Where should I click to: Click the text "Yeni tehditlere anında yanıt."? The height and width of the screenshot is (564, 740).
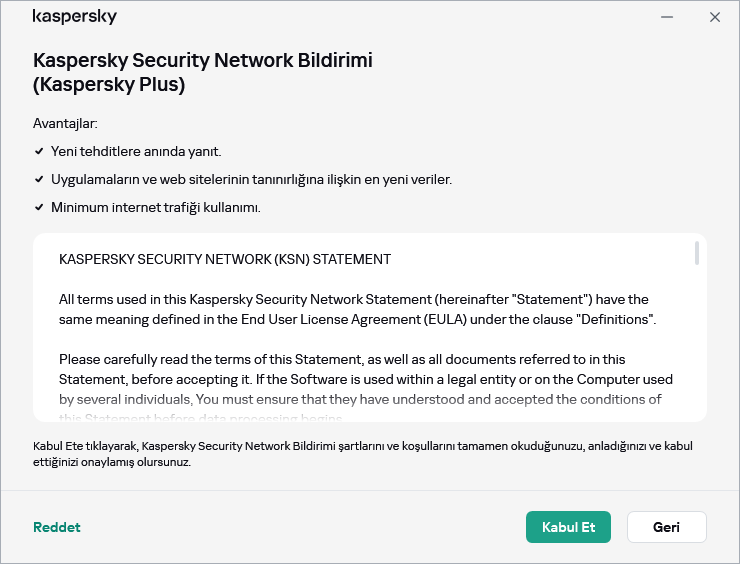coord(136,151)
